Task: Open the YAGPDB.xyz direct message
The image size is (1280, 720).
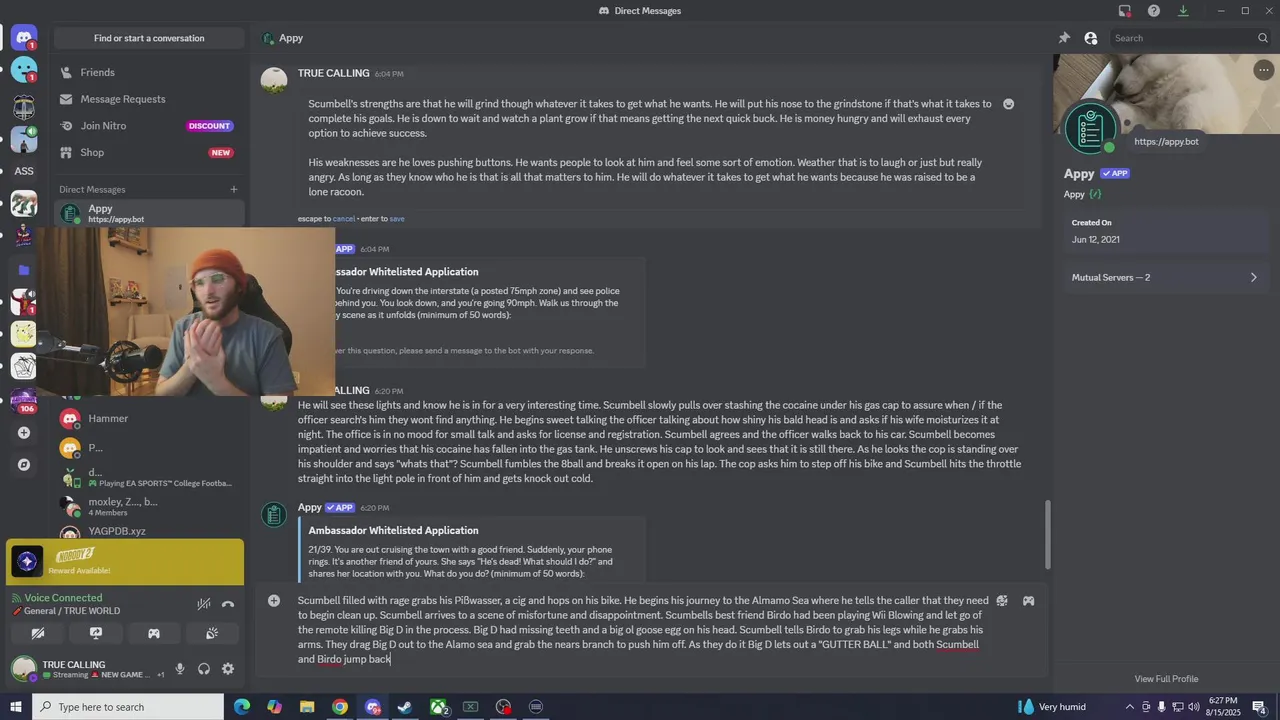Action: (149, 531)
